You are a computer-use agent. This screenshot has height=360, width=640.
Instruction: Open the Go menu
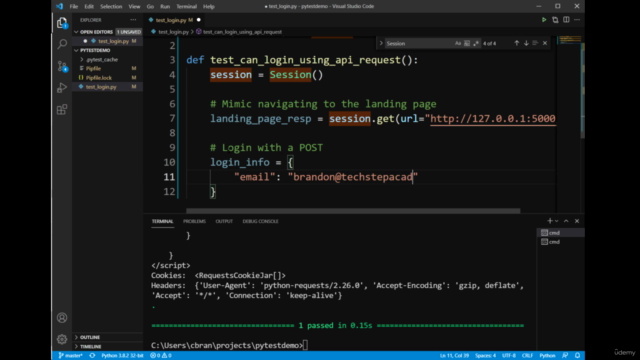pyautogui.click(x=150, y=7)
